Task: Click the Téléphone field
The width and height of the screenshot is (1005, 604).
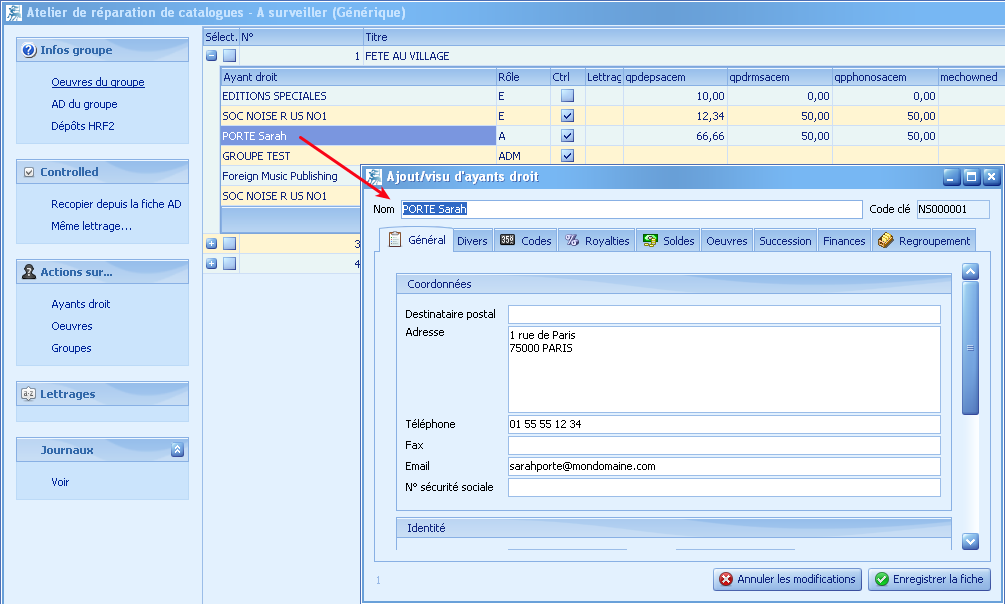Action: pos(724,424)
